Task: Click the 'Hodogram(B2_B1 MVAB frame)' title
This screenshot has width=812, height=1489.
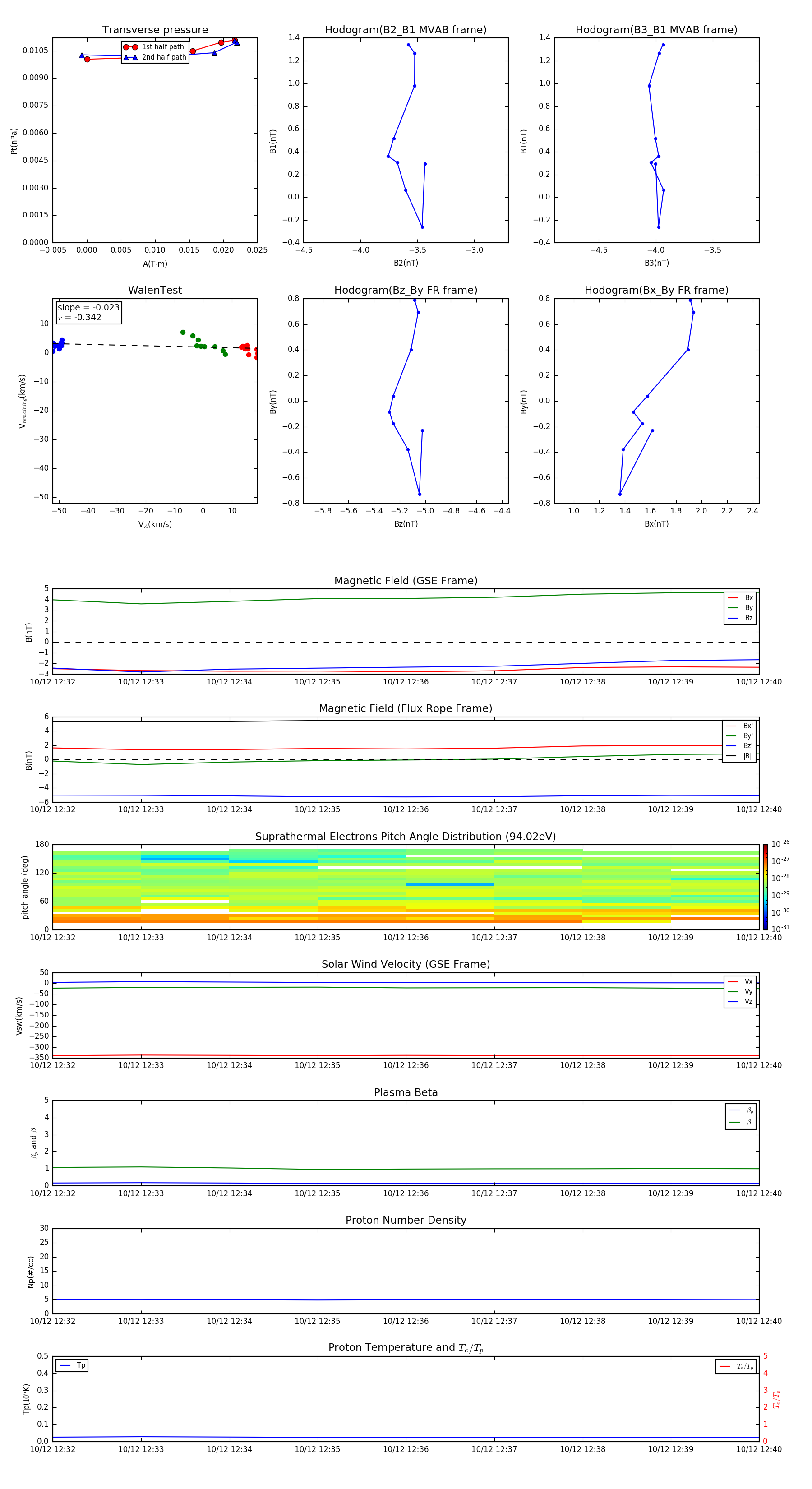Action: [x=406, y=30]
